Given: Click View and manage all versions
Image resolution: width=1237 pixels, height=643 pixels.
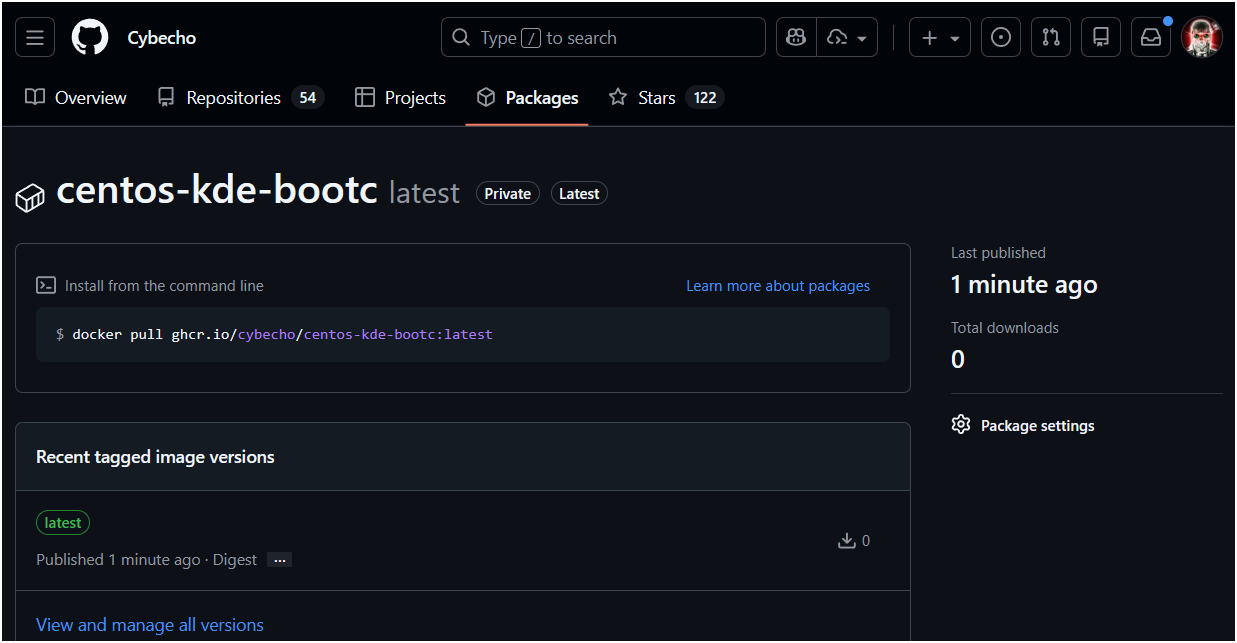Looking at the screenshot, I should (x=150, y=625).
